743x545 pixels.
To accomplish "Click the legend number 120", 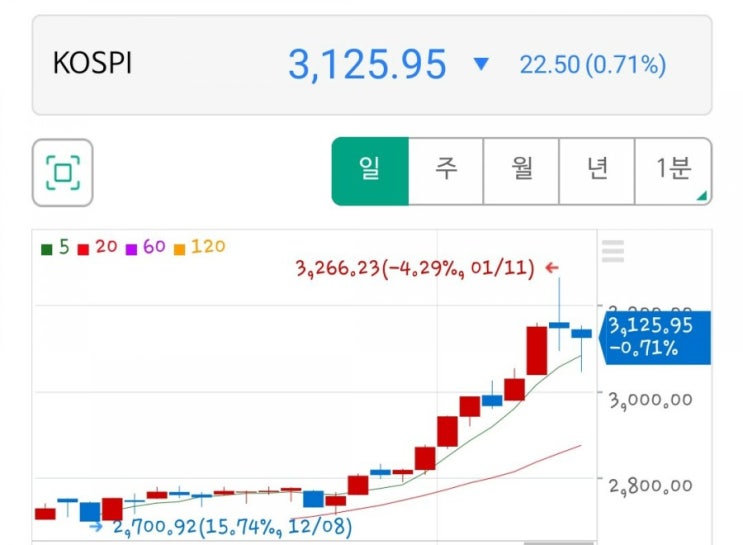I will 208,246.
